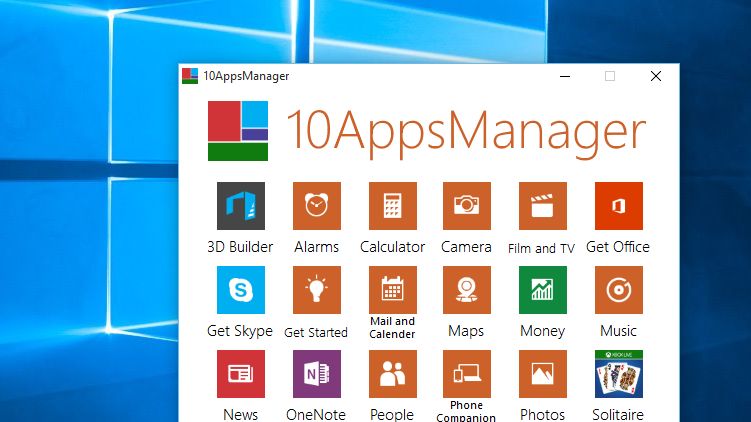Image resolution: width=751 pixels, height=422 pixels.
Task: Click the 3D Builder app icon
Action: pyautogui.click(x=240, y=206)
